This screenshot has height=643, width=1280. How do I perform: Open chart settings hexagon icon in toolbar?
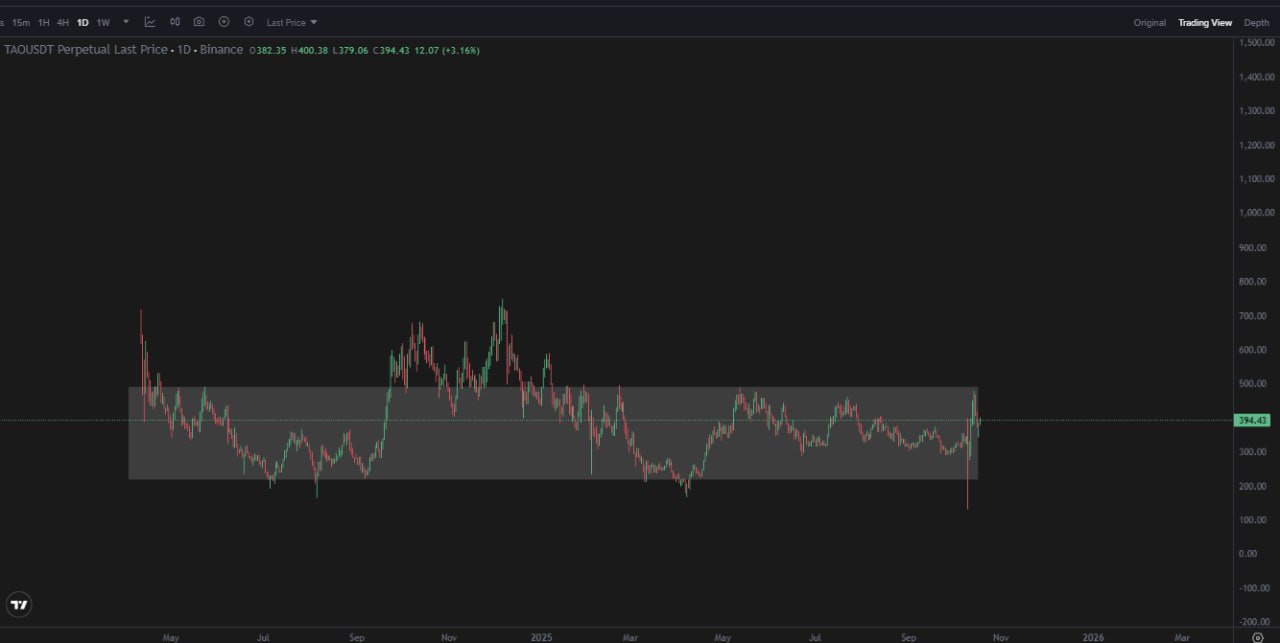point(249,22)
